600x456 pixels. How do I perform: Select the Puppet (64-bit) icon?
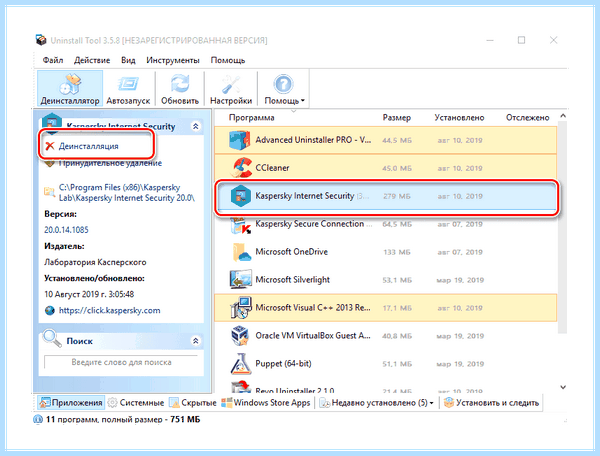click(x=241, y=364)
